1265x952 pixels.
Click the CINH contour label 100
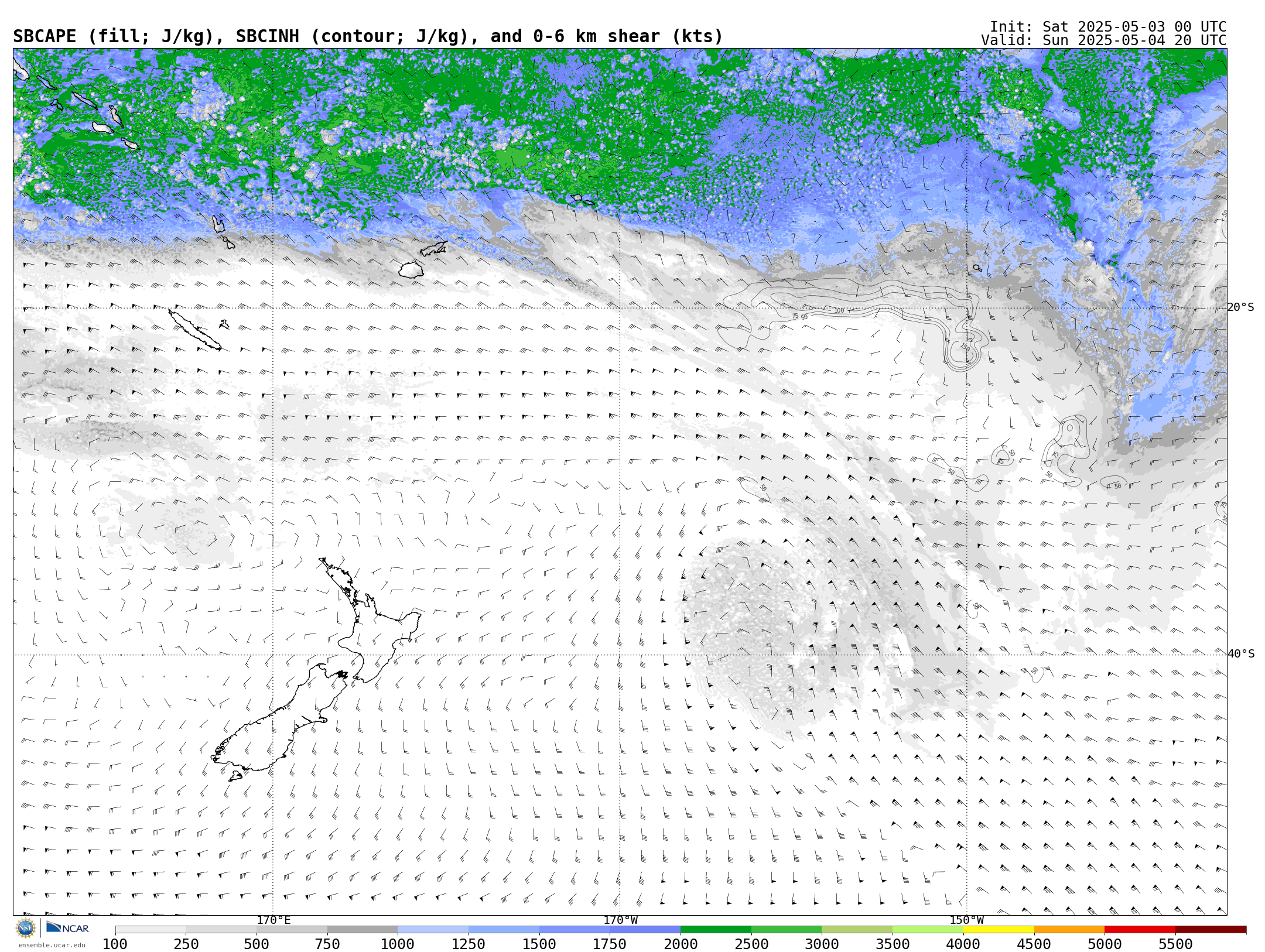point(839,310)
